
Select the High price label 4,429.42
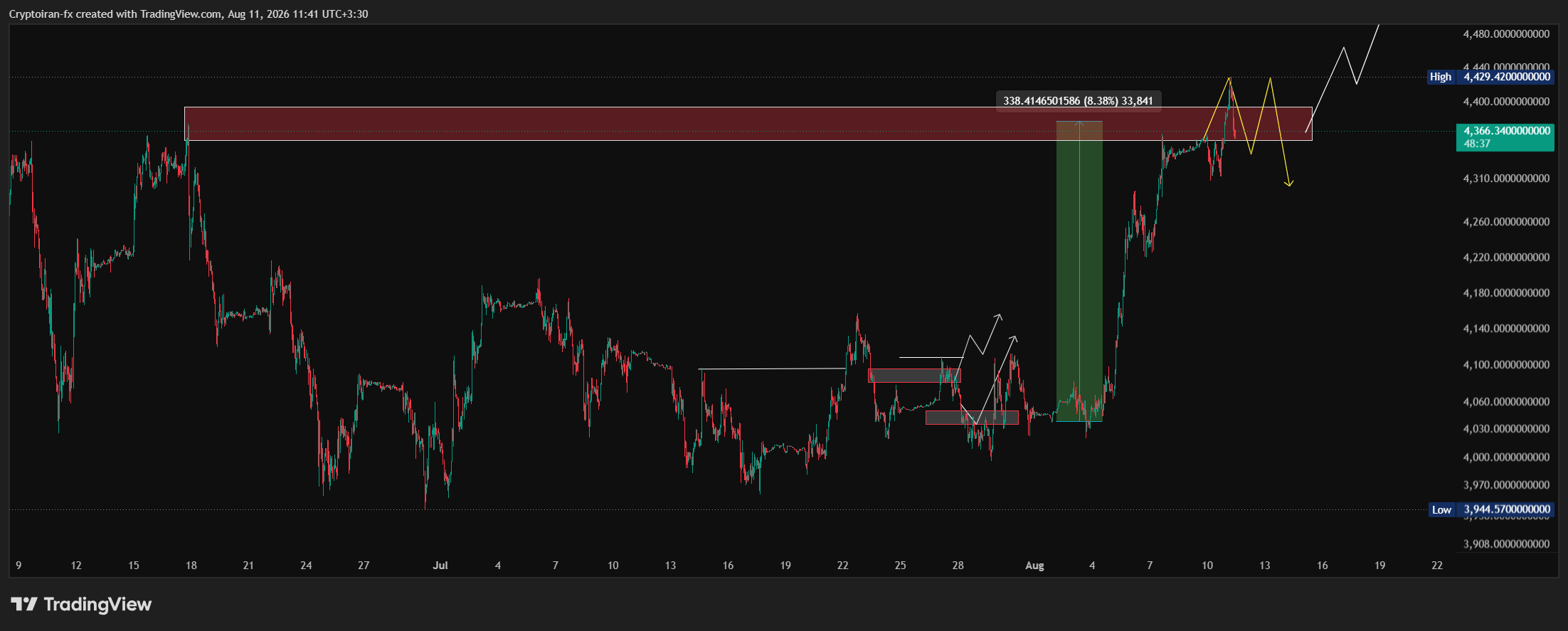coord(1490,77)
